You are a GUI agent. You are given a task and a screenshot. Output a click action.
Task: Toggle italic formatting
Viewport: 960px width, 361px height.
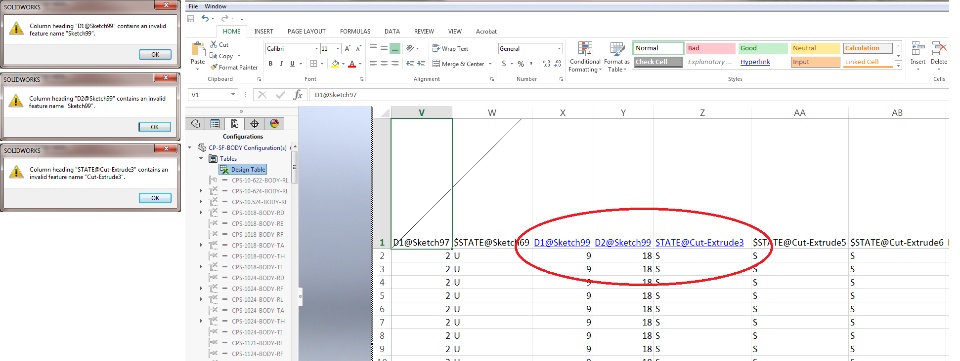[x=282, y=64]
